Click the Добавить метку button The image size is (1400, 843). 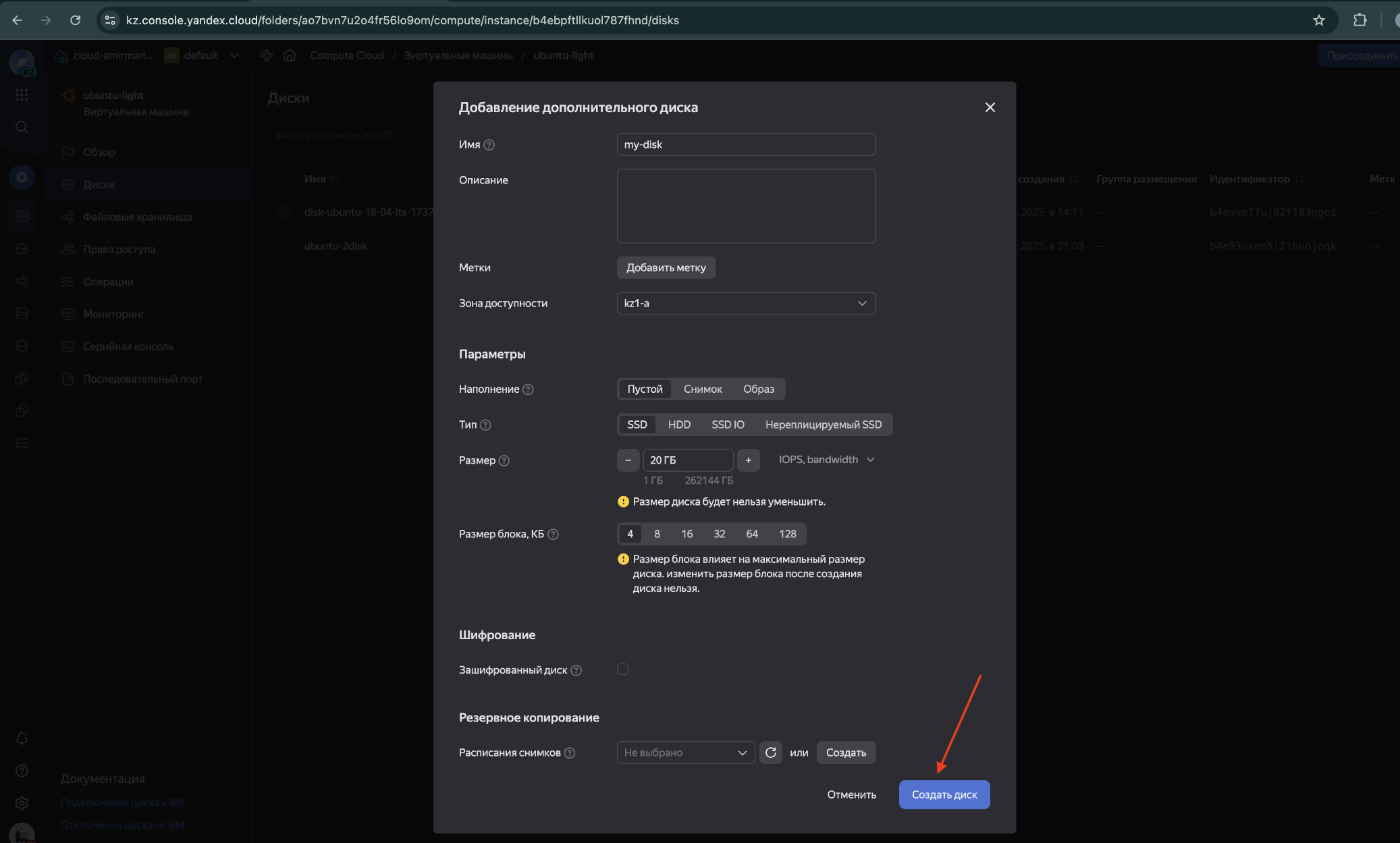666,267
